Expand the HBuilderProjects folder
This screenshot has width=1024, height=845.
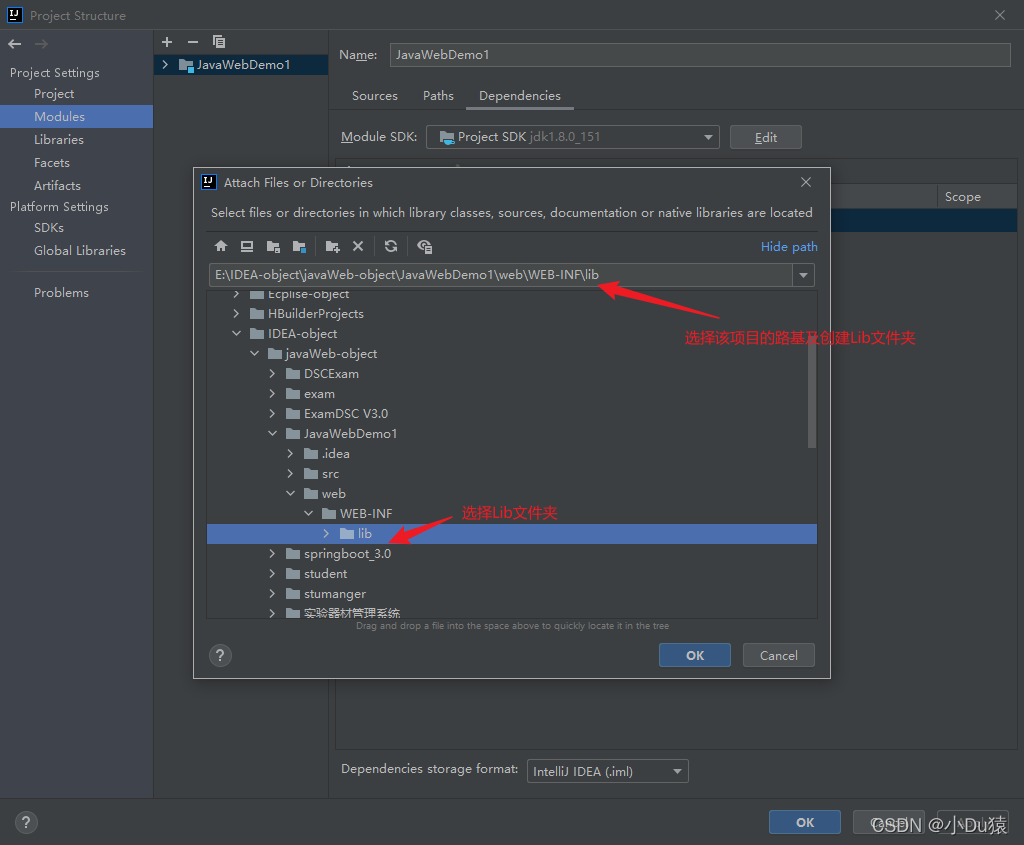(x=236, y=313)
